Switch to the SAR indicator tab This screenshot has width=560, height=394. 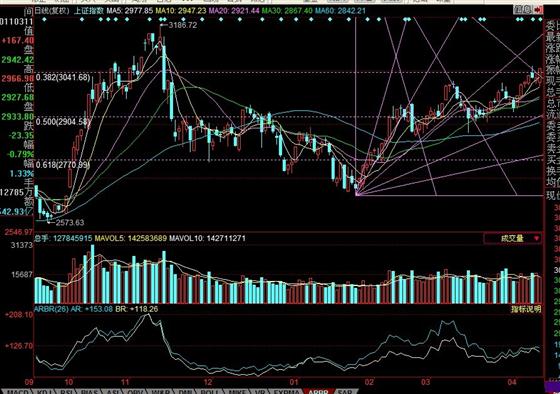pos(344,391)
